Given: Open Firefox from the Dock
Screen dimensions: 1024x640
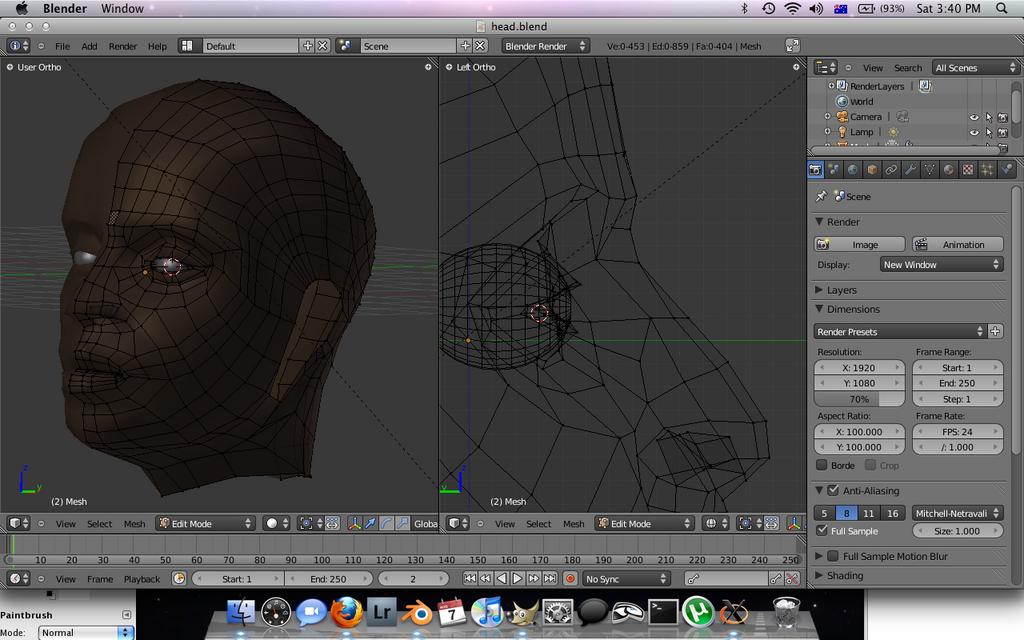Looking at the screenshot, I should (346, 613).
